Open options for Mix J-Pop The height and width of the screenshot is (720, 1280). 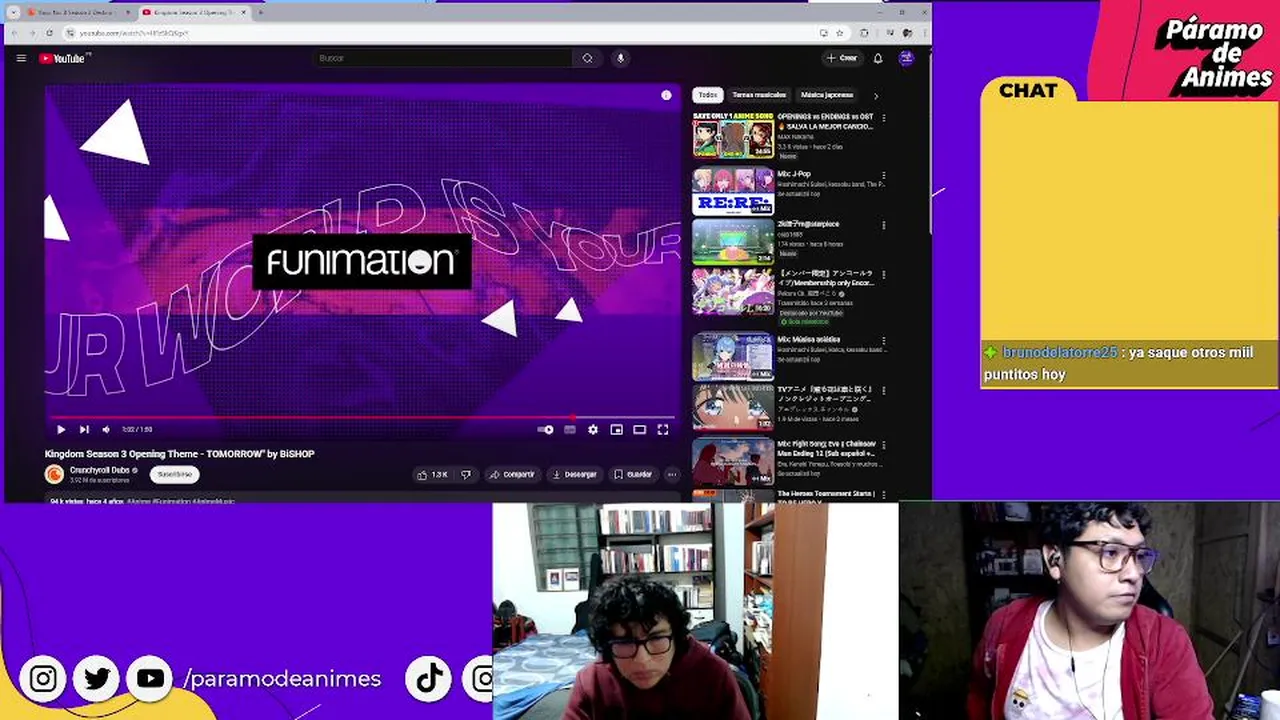883,175
